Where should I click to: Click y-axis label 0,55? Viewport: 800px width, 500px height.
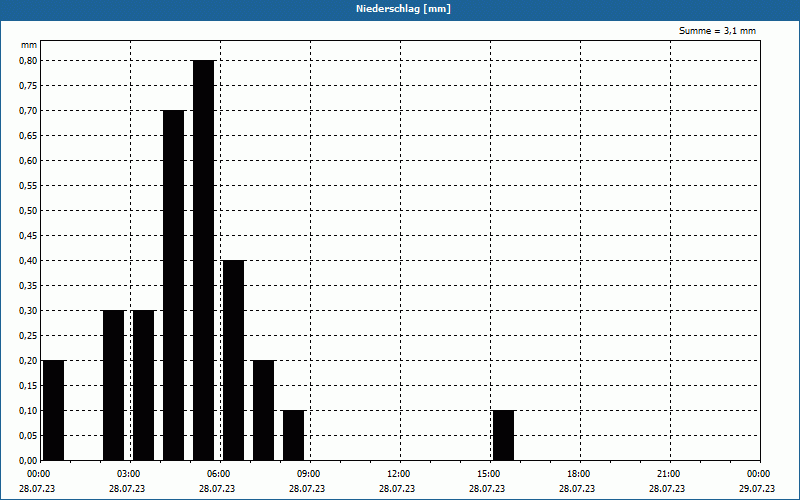click(x=28, y=186)
